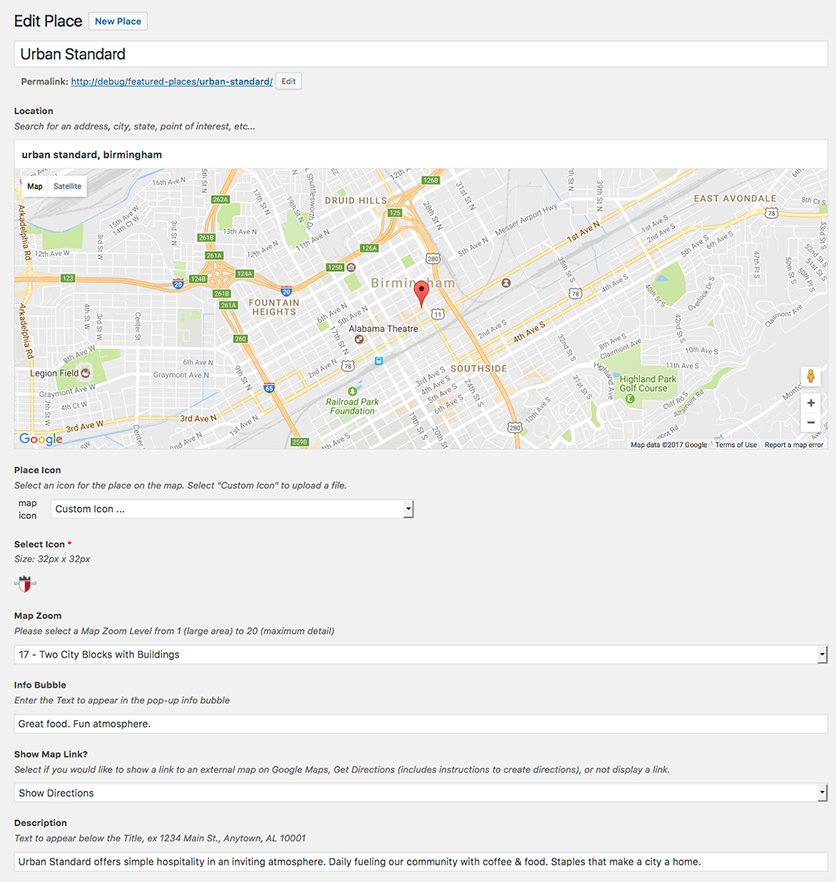This screenshot has width=836, height=882.
Task: Switch to default Map view
Action: tap(35, 186)
